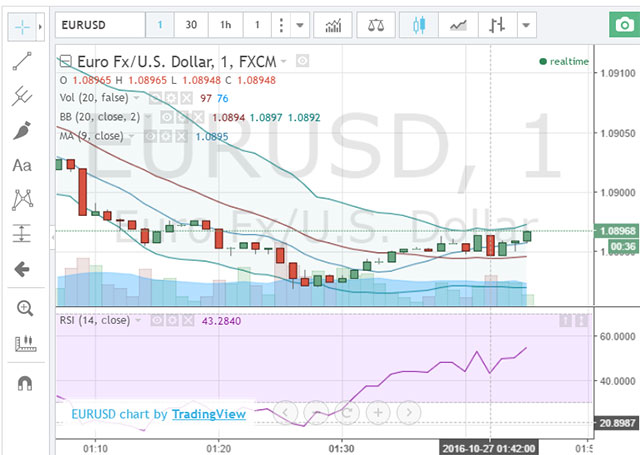The height and width of the screenshot is (455, 640).
Task: Click the 1.08968 current price label
Action: [x=618, y=231]
